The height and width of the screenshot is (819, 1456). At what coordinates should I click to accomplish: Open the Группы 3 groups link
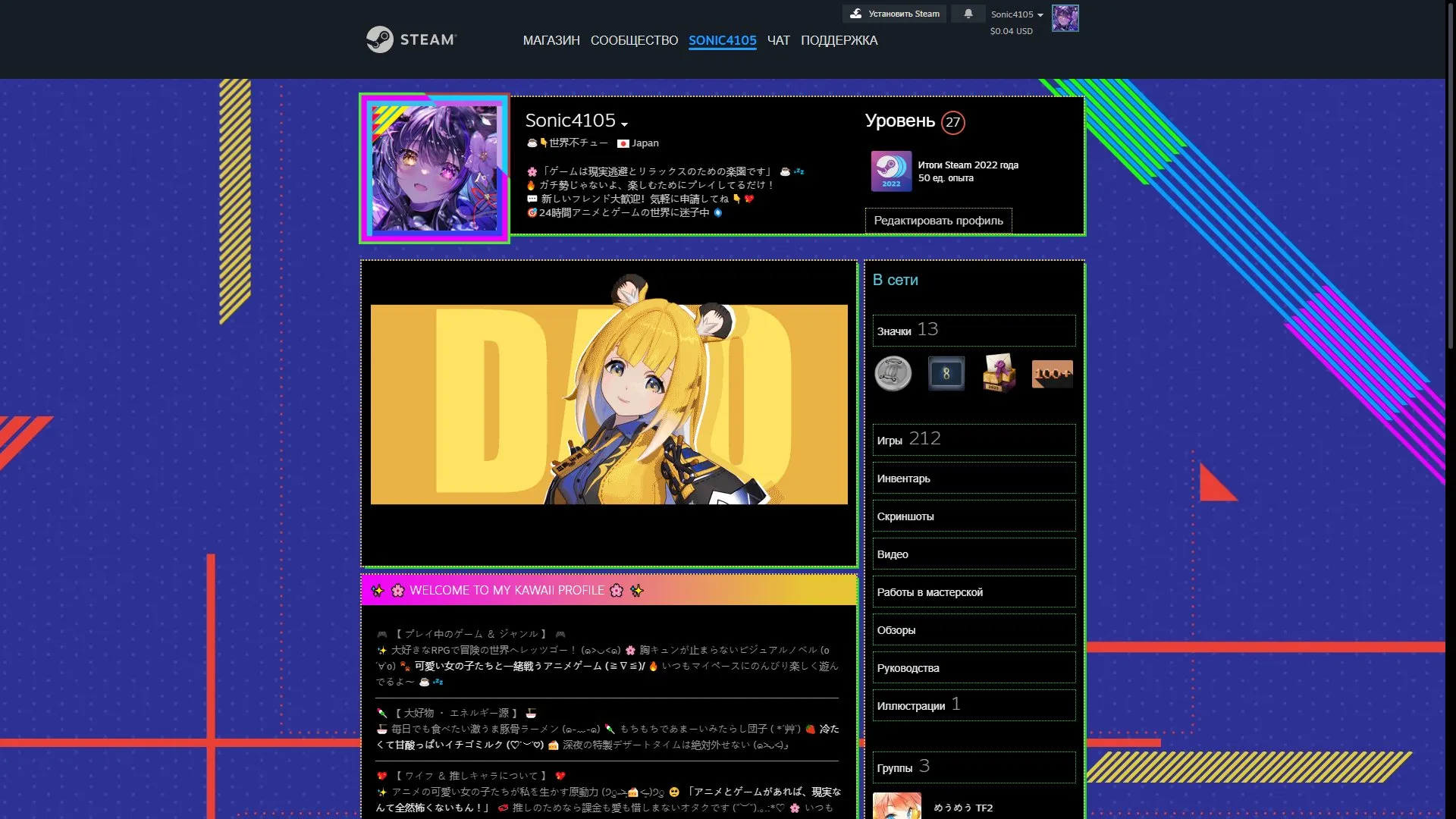[x=974, y=767]
